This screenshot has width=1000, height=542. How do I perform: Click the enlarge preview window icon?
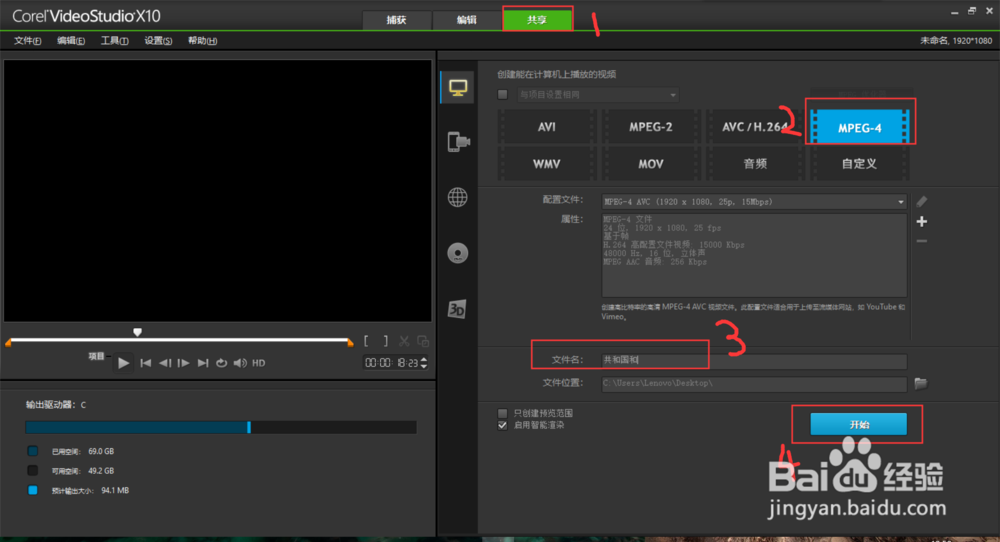pyautogui.click(x=423, y=341)
